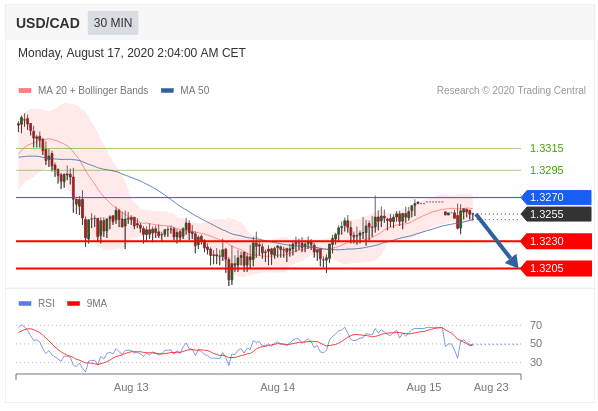Click the Aug 13 date axis label

[x=131, y=387]
